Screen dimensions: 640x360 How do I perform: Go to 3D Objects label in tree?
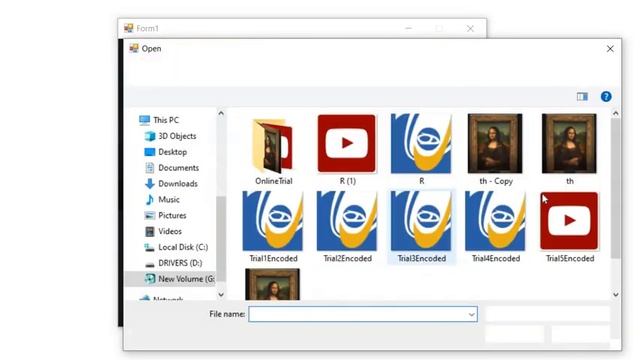click(x=177, y=136)
